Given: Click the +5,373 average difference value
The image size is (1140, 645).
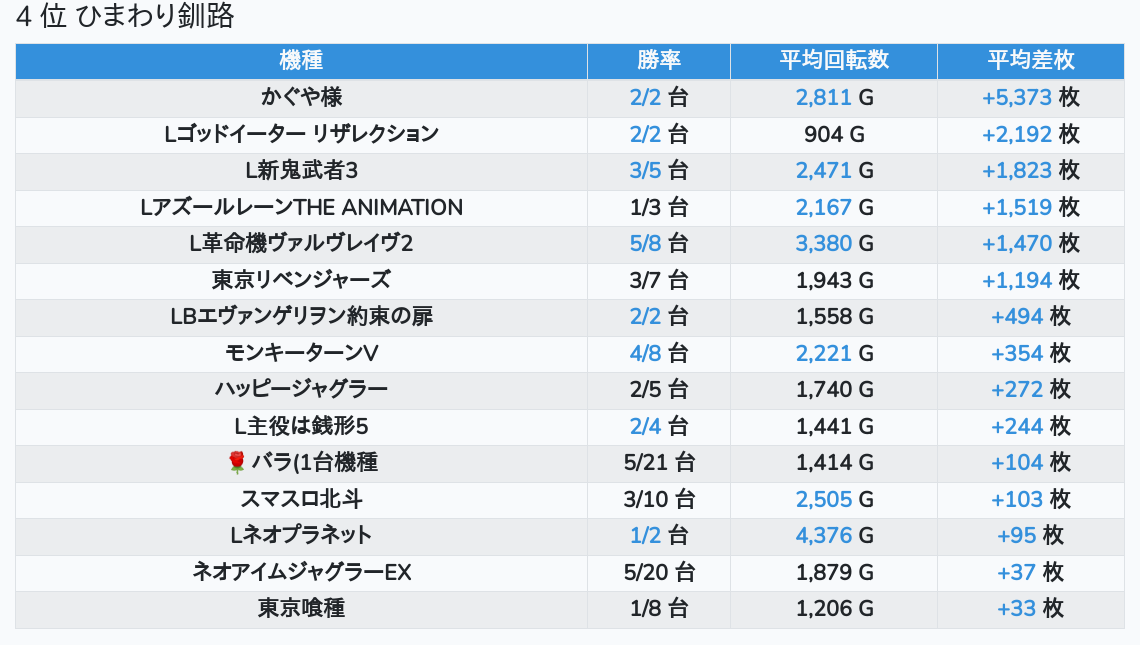Looking at the screenshot, I should (1017, 97).
